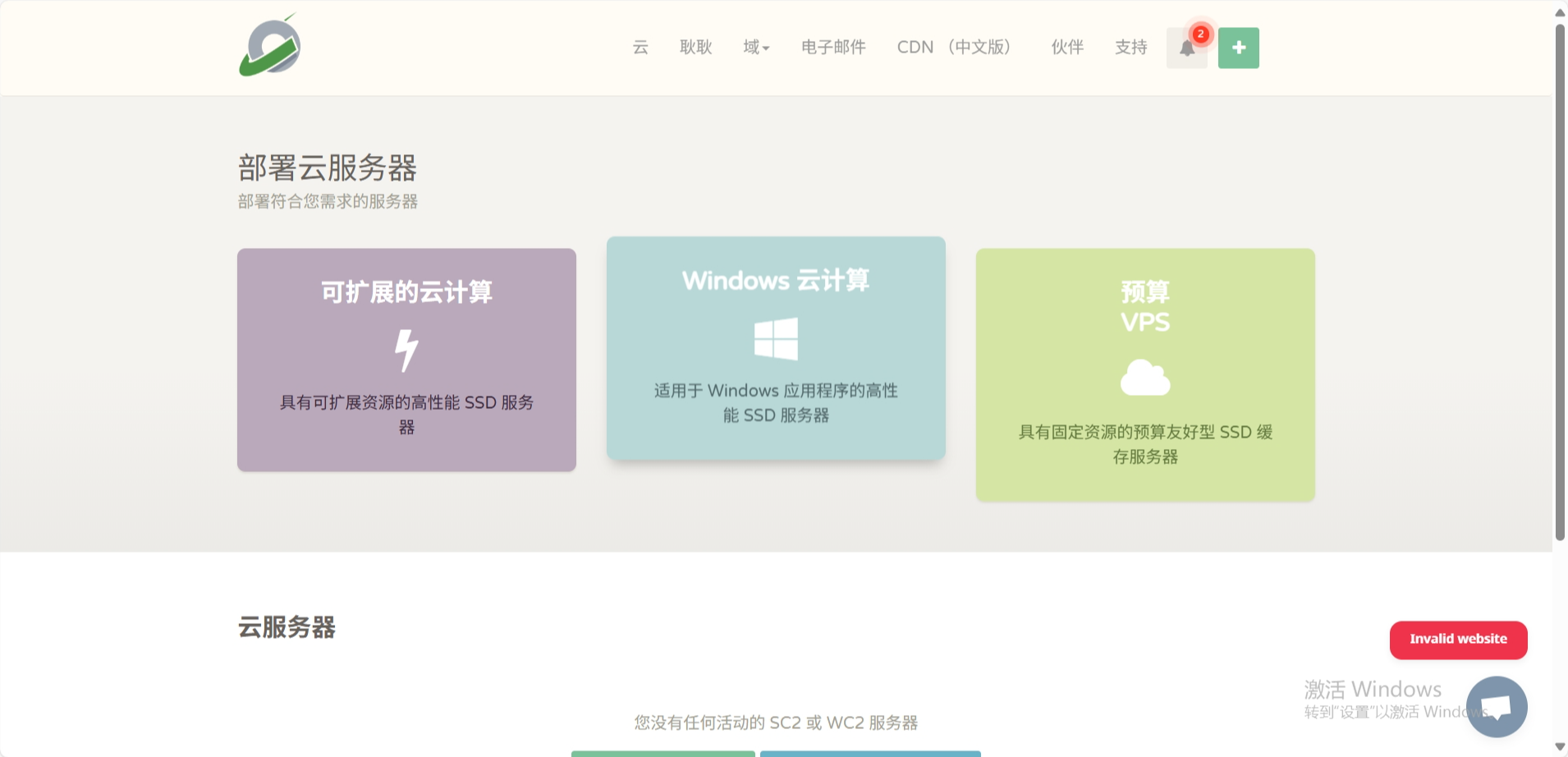
Task: Open the 云 menu item
Action: point(640,48)
